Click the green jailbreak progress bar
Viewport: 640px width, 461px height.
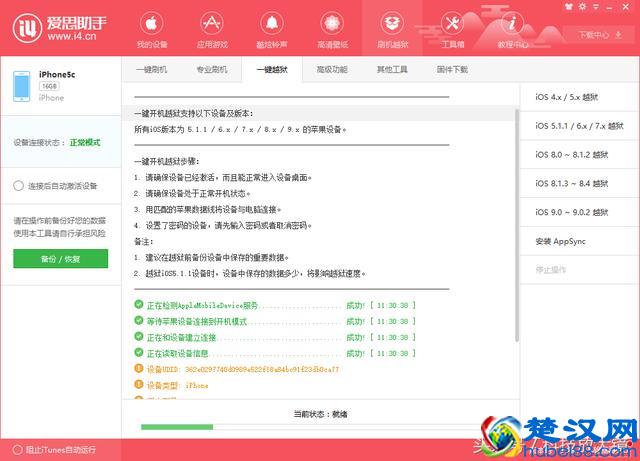click(177, 427)
